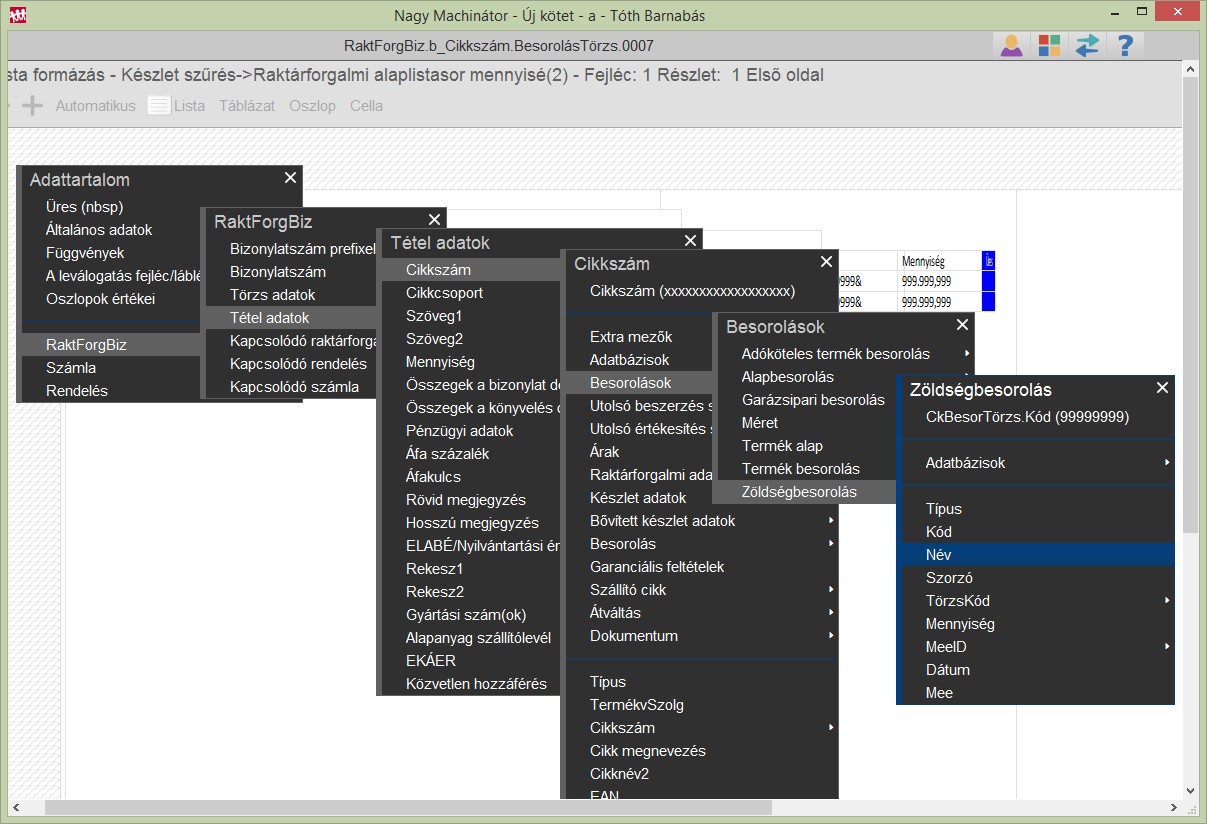Click the plus icon in the toolbar
This screenshot has width=1207, height=824.
32,105
